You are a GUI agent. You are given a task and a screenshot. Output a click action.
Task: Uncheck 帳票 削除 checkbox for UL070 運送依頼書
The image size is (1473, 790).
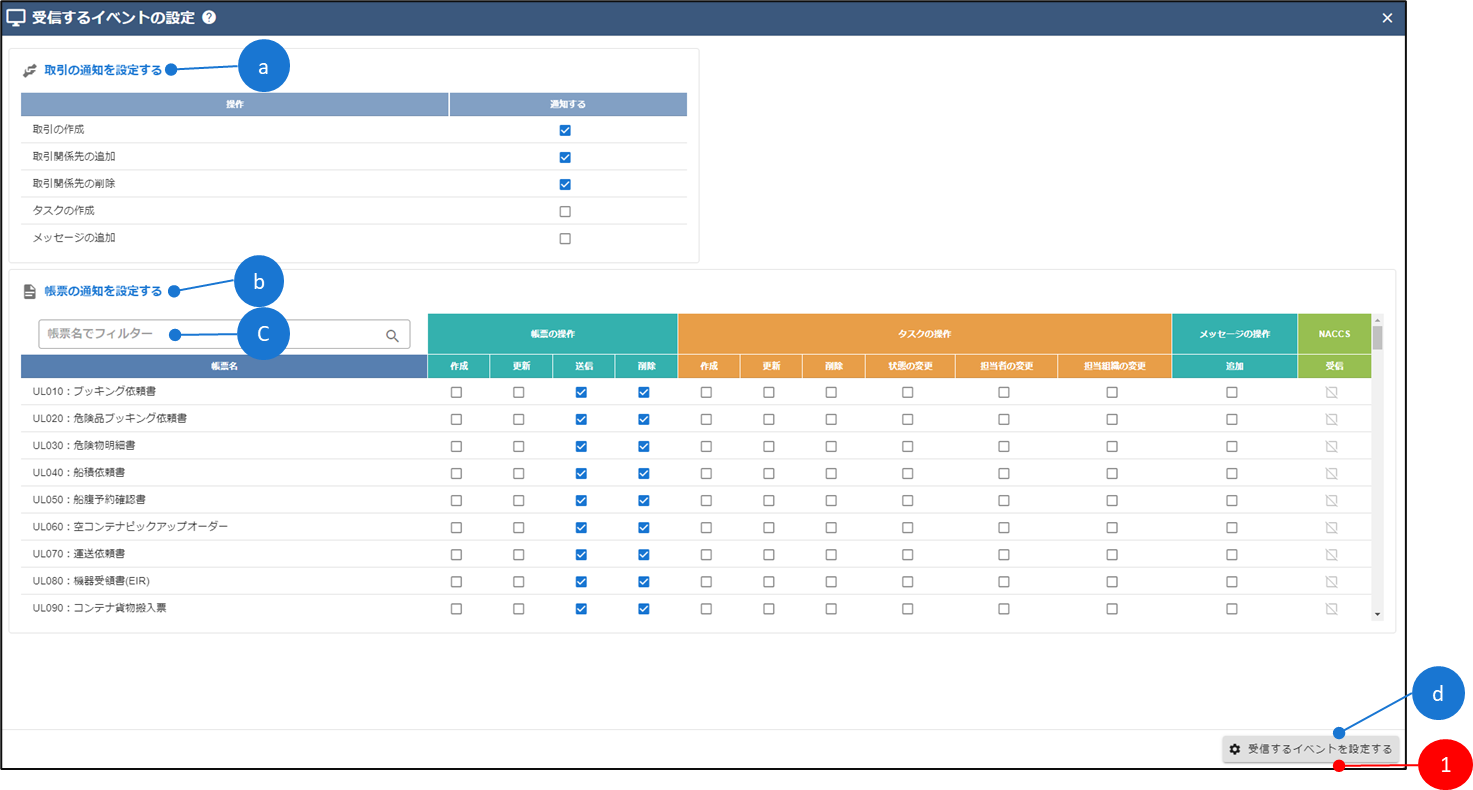click(x=644, y=555)
